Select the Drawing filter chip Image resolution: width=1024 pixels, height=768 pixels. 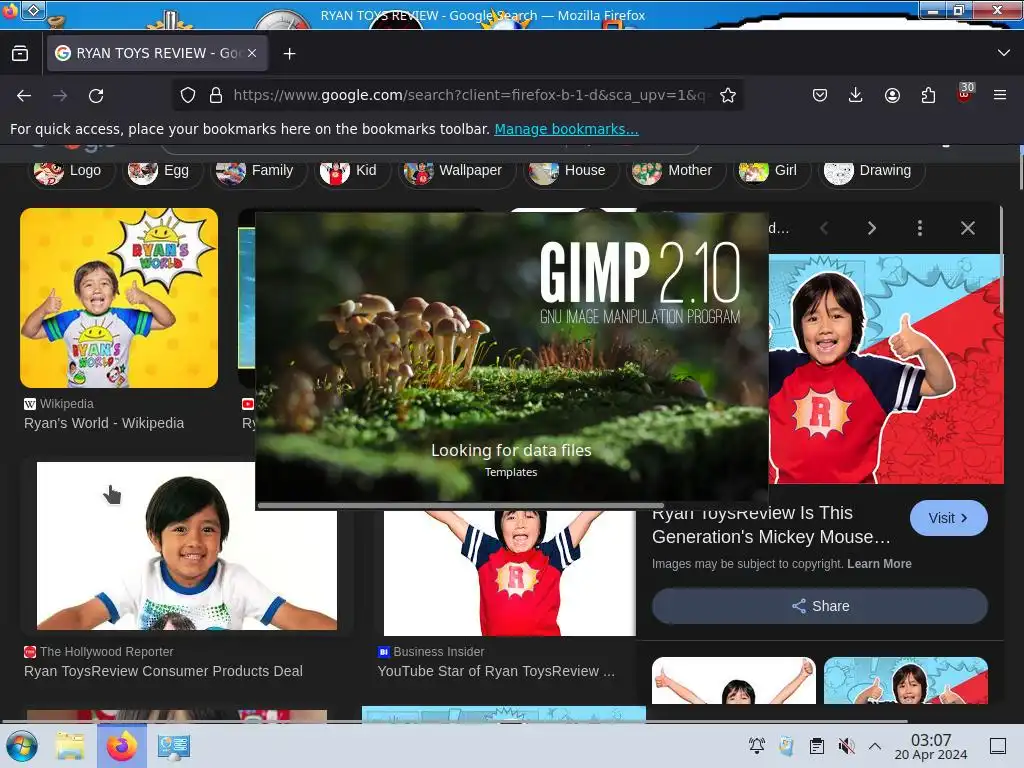click(x=871, y=170)
